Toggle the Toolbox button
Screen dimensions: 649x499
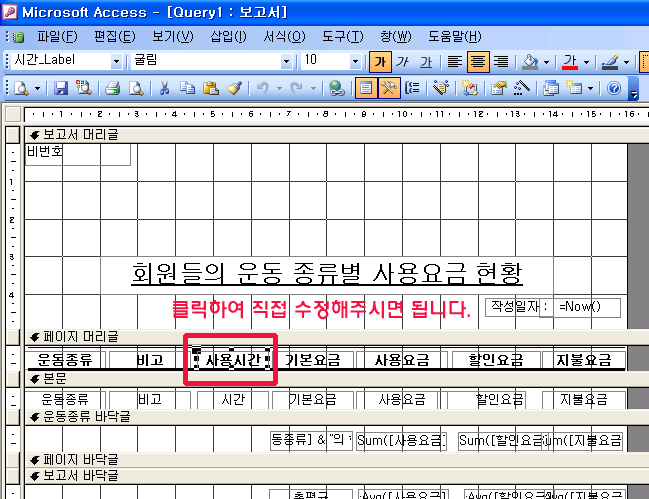[389, 88]
